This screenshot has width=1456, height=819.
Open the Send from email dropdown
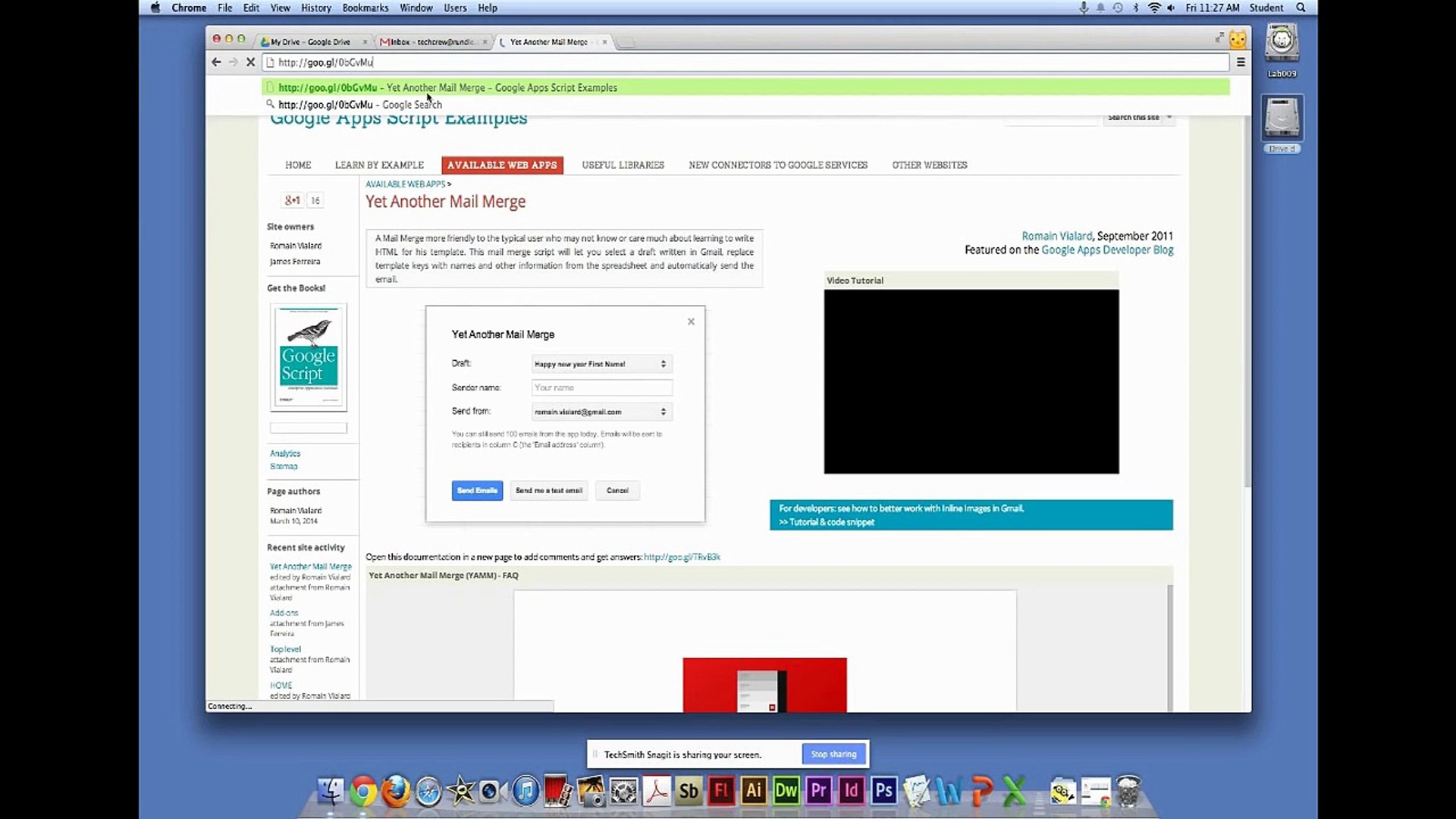[601, 412]
